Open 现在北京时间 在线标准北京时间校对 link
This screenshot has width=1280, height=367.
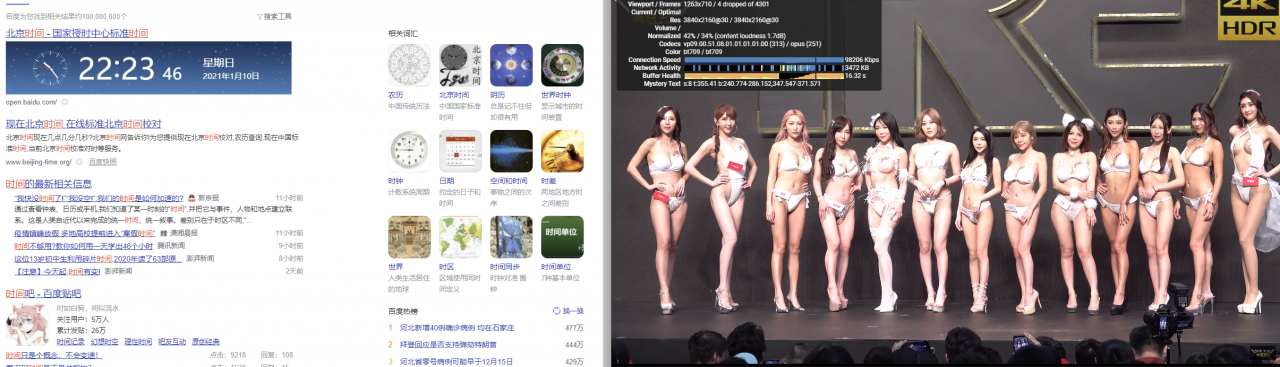83,124
